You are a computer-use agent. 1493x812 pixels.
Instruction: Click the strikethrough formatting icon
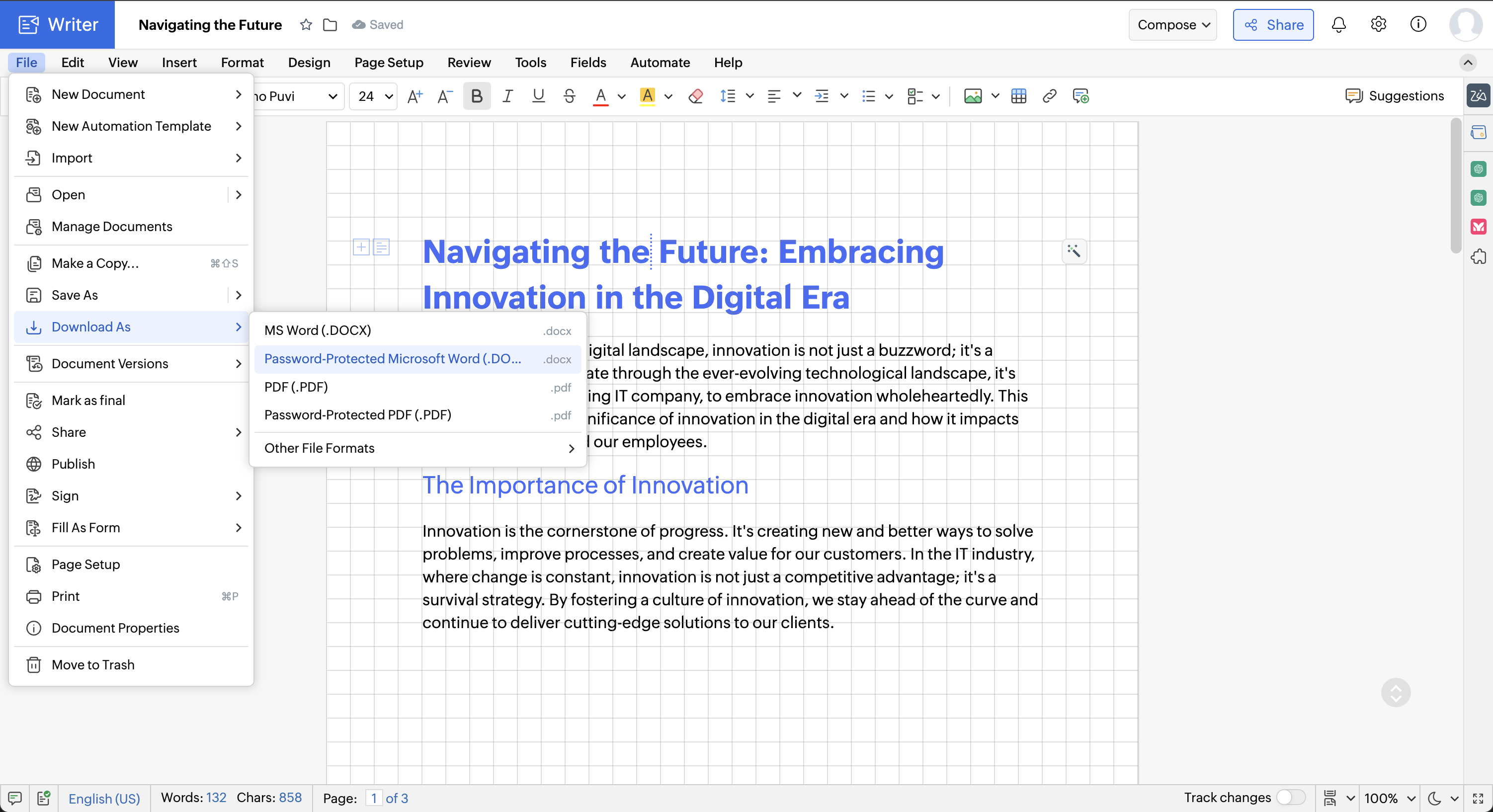point(569,96)
